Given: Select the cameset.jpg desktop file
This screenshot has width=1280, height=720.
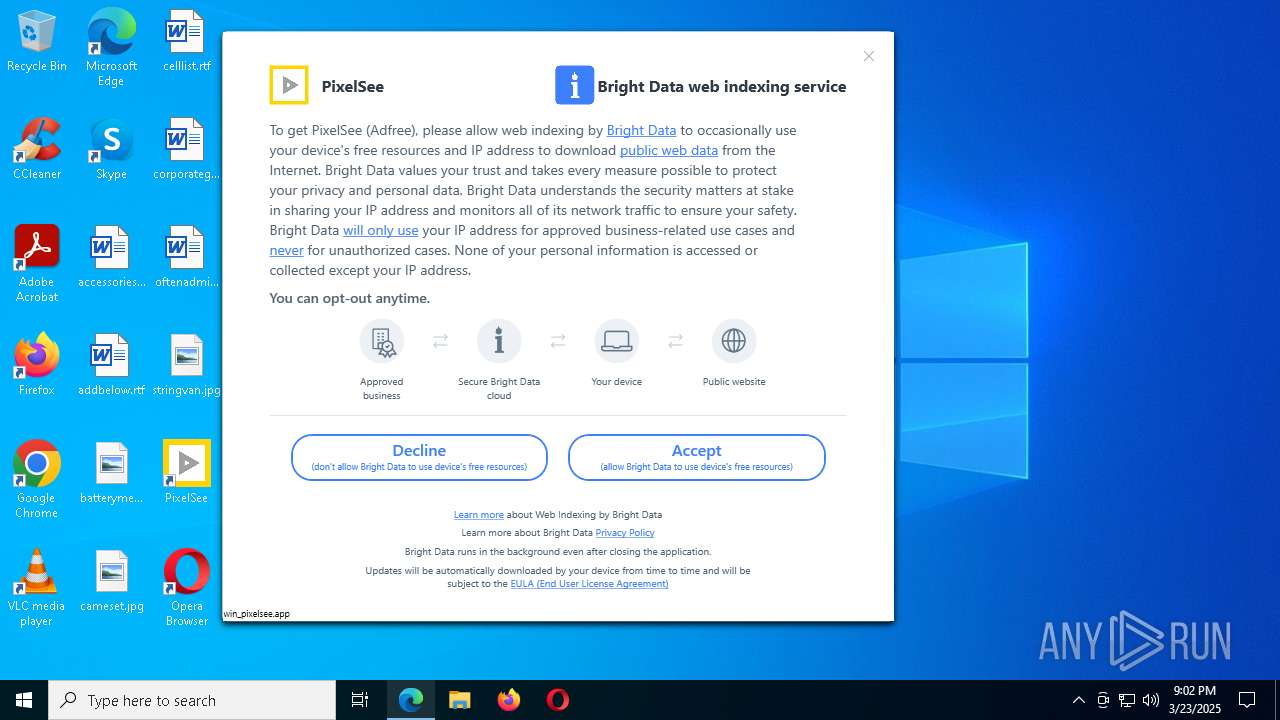Looking at the screenshot, I should pos(111,582).
